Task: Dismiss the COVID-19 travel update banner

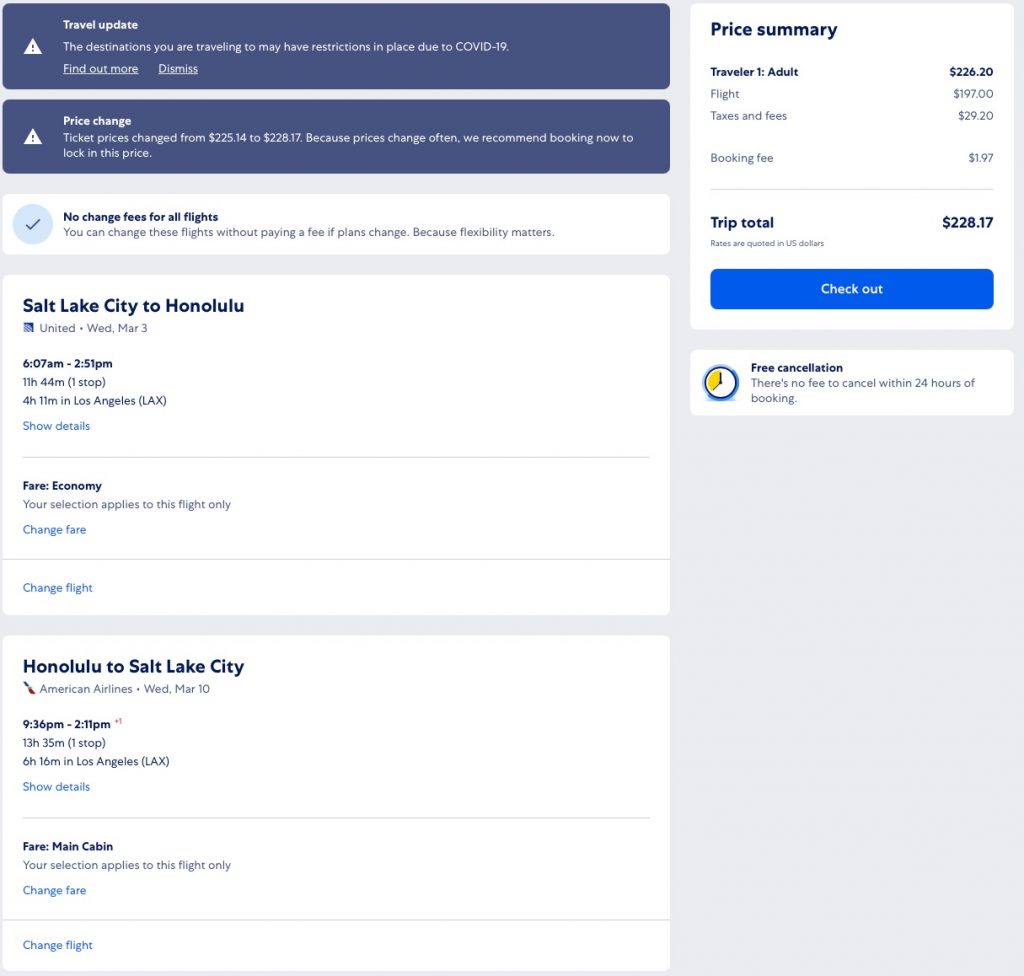Action: point(178,69)
